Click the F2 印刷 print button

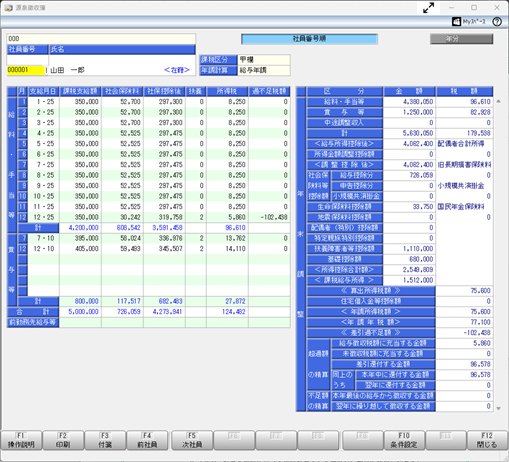pos(63,440)
